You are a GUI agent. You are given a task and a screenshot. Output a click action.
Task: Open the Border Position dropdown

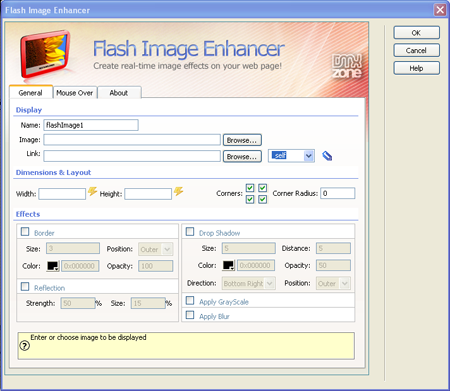click(x=156, y=249)
